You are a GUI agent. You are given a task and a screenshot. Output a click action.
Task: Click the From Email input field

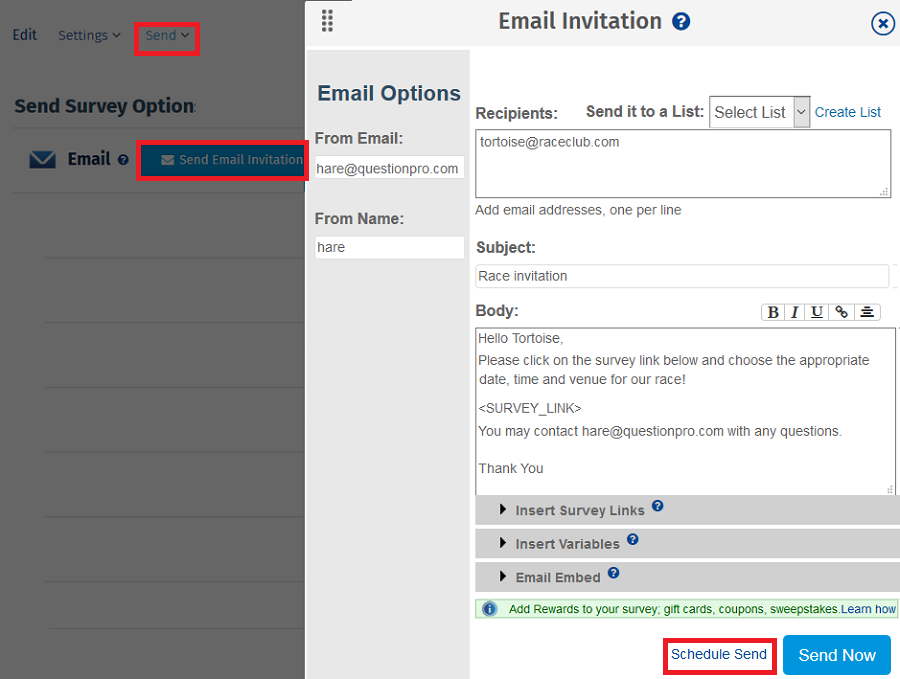pos(389,168)
